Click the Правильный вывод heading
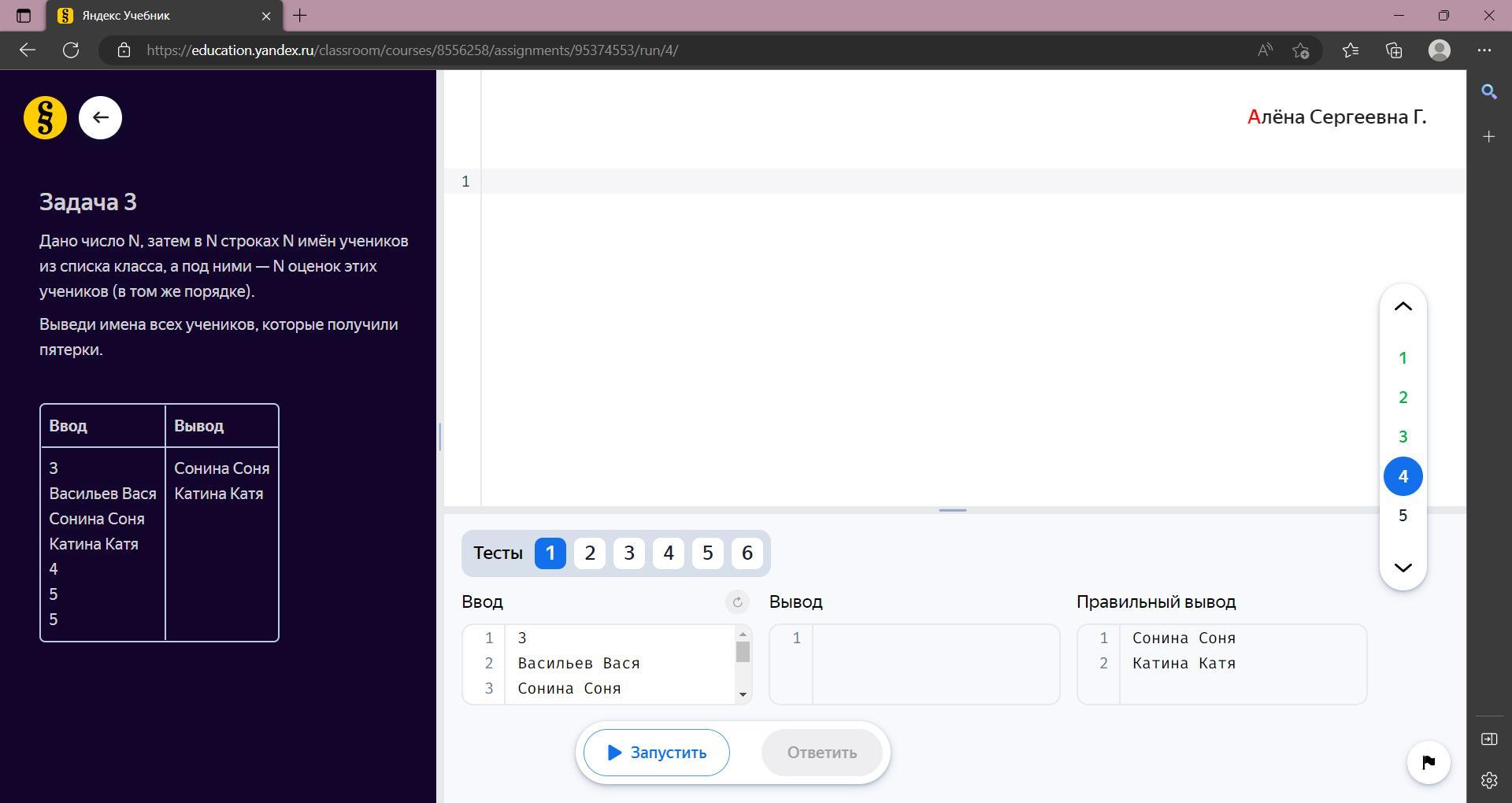Image resolution: width=1512 pixels, height=803 pixels. pos(1156,602)
